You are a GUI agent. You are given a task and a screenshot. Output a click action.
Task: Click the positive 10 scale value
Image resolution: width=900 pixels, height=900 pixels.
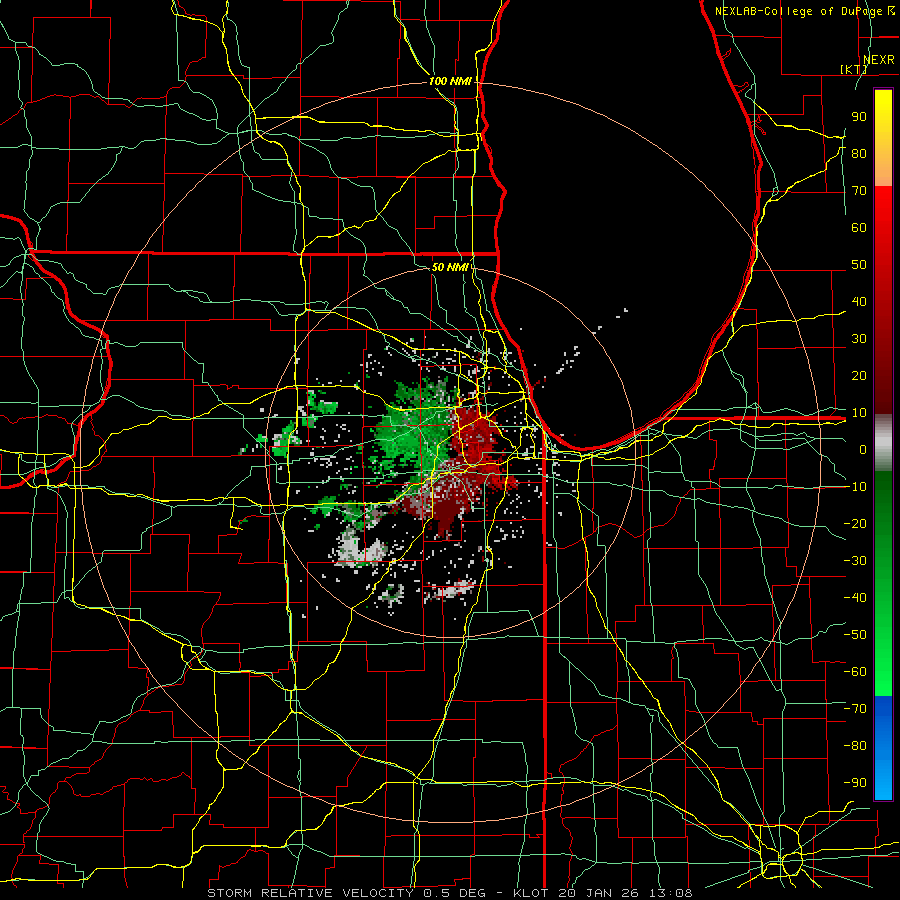coord(859,413)
